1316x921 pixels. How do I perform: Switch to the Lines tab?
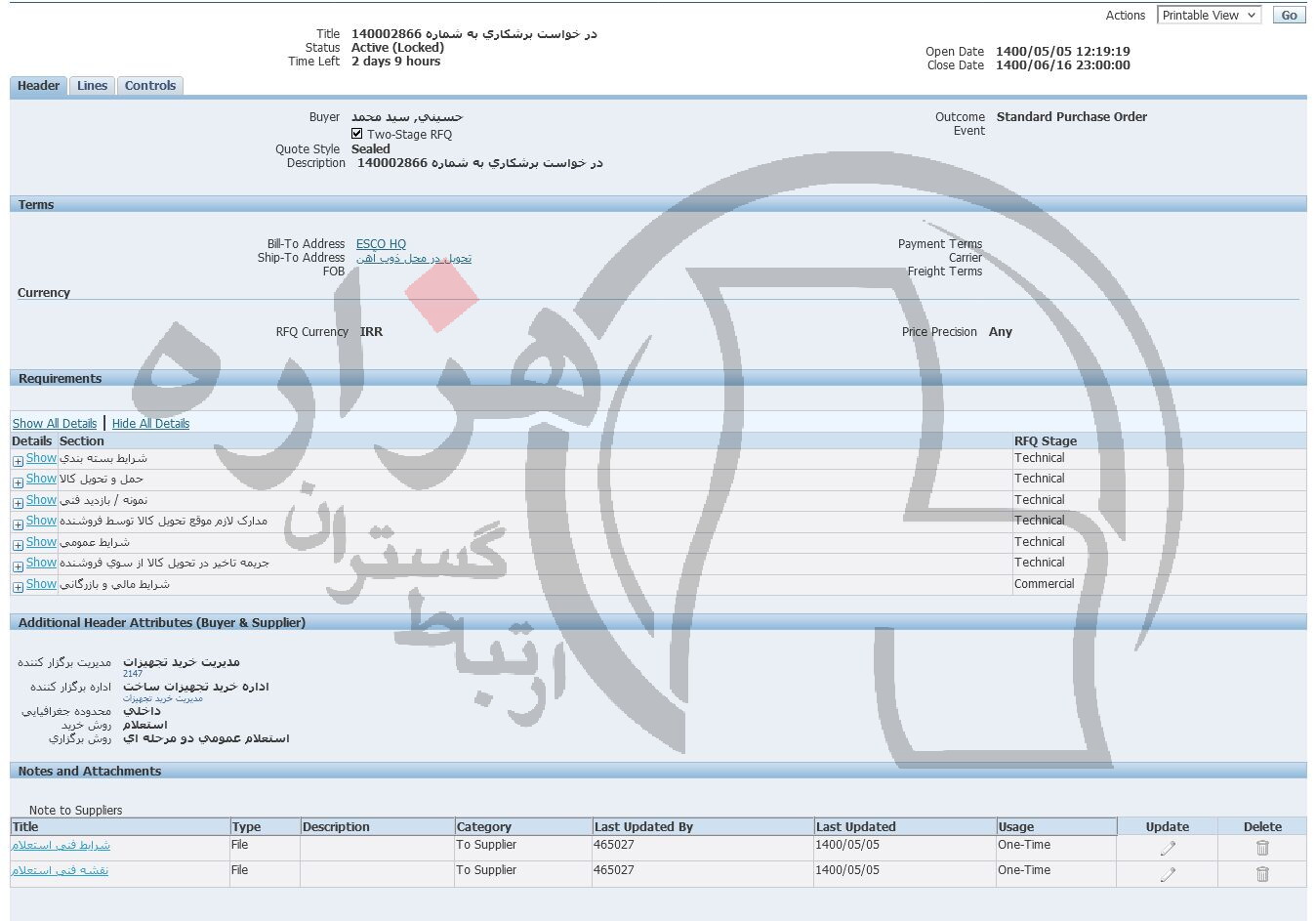[92, 86]
